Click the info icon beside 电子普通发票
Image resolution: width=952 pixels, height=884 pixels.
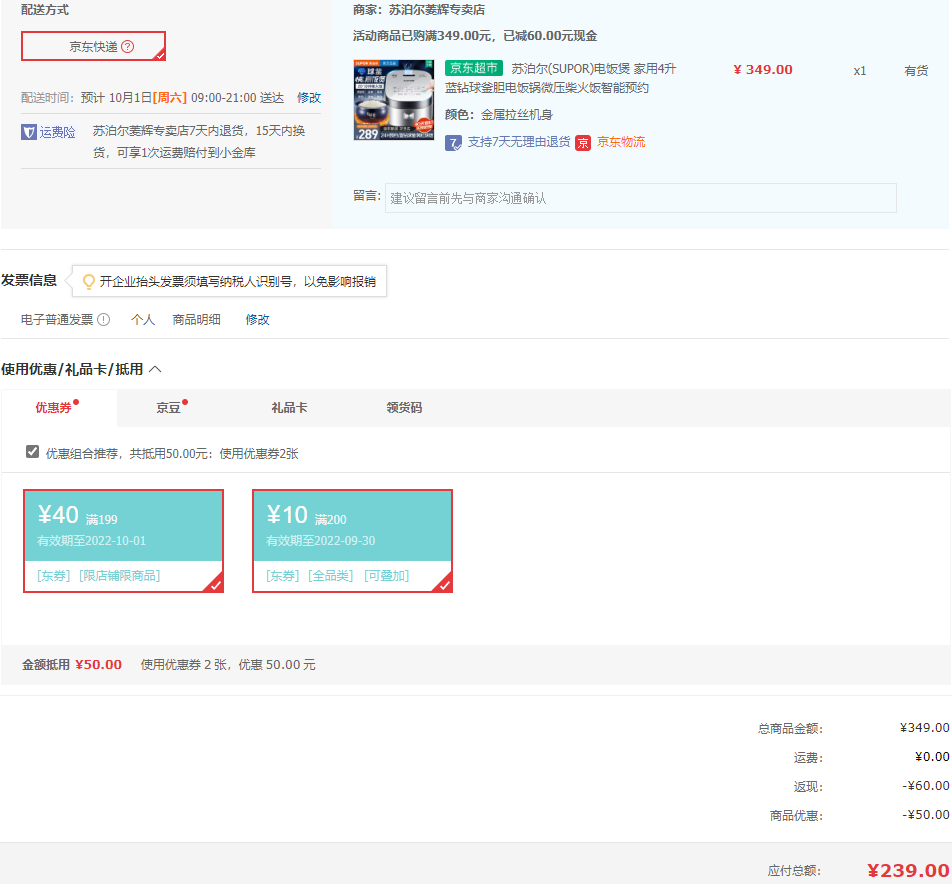[x=104, y=319]
